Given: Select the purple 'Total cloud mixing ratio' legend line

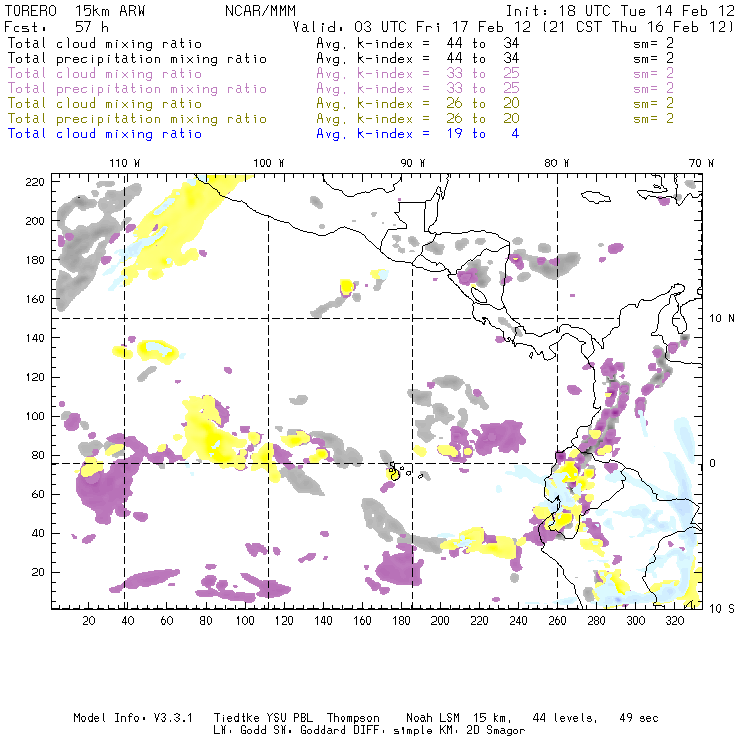Looking at the screenshot, I should coord(105,74).
